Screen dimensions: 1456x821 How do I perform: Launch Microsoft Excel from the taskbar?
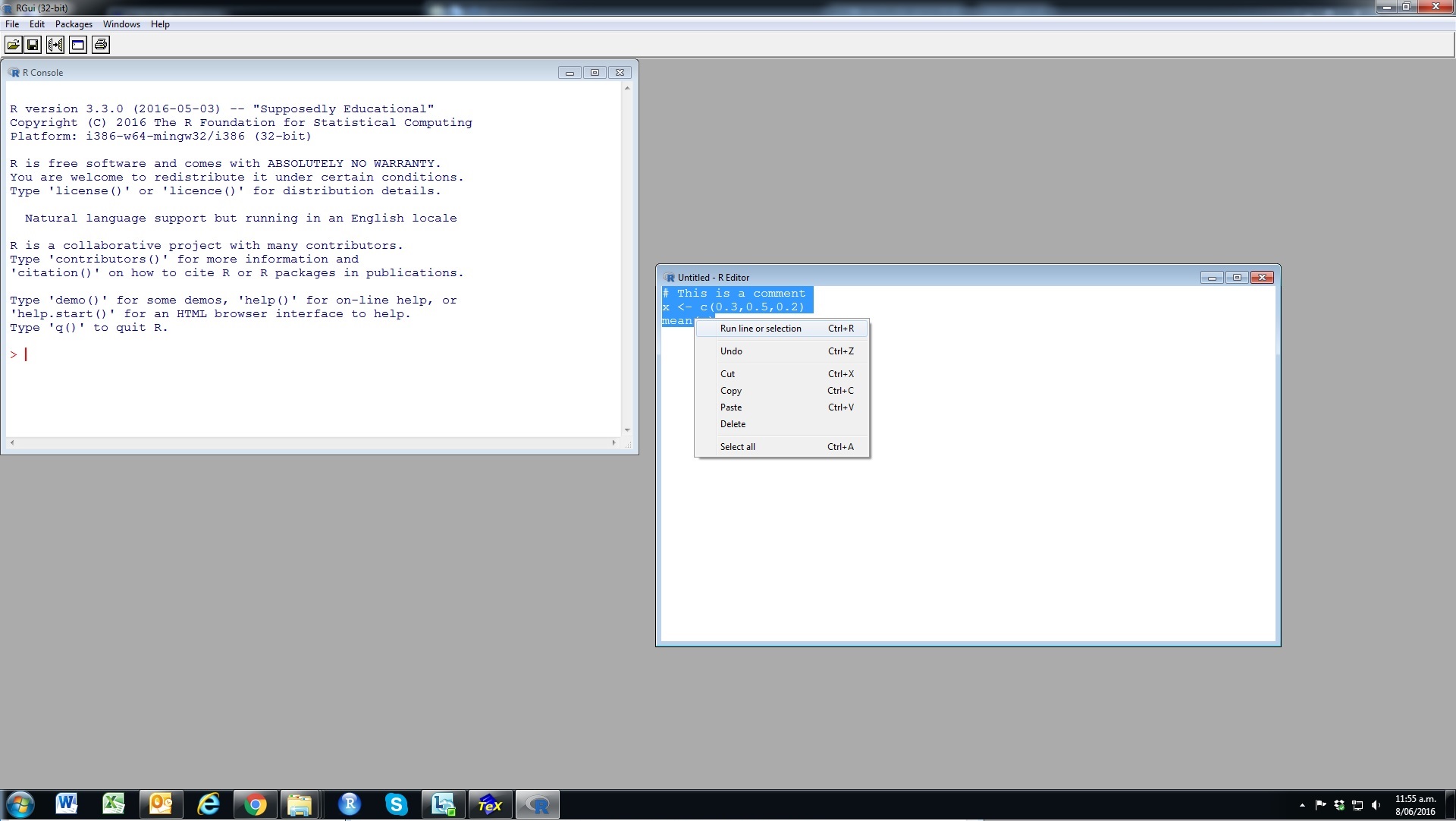(114, 804)
